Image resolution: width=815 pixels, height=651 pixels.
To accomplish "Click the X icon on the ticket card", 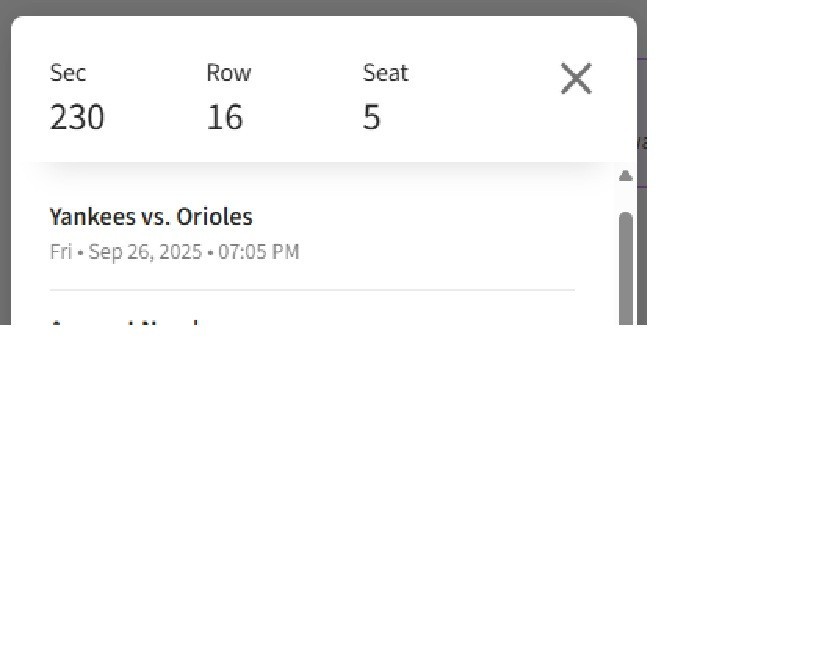I will (x=575, y=79).
